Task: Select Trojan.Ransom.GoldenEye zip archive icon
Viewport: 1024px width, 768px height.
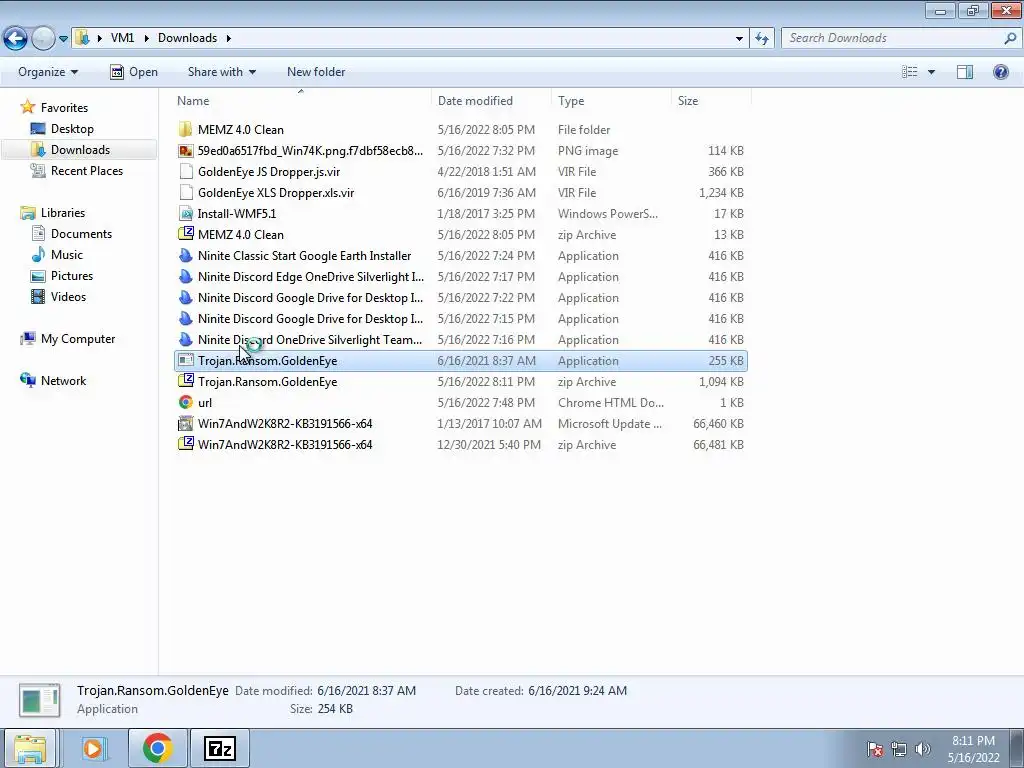Action: [x=185, y=382]
